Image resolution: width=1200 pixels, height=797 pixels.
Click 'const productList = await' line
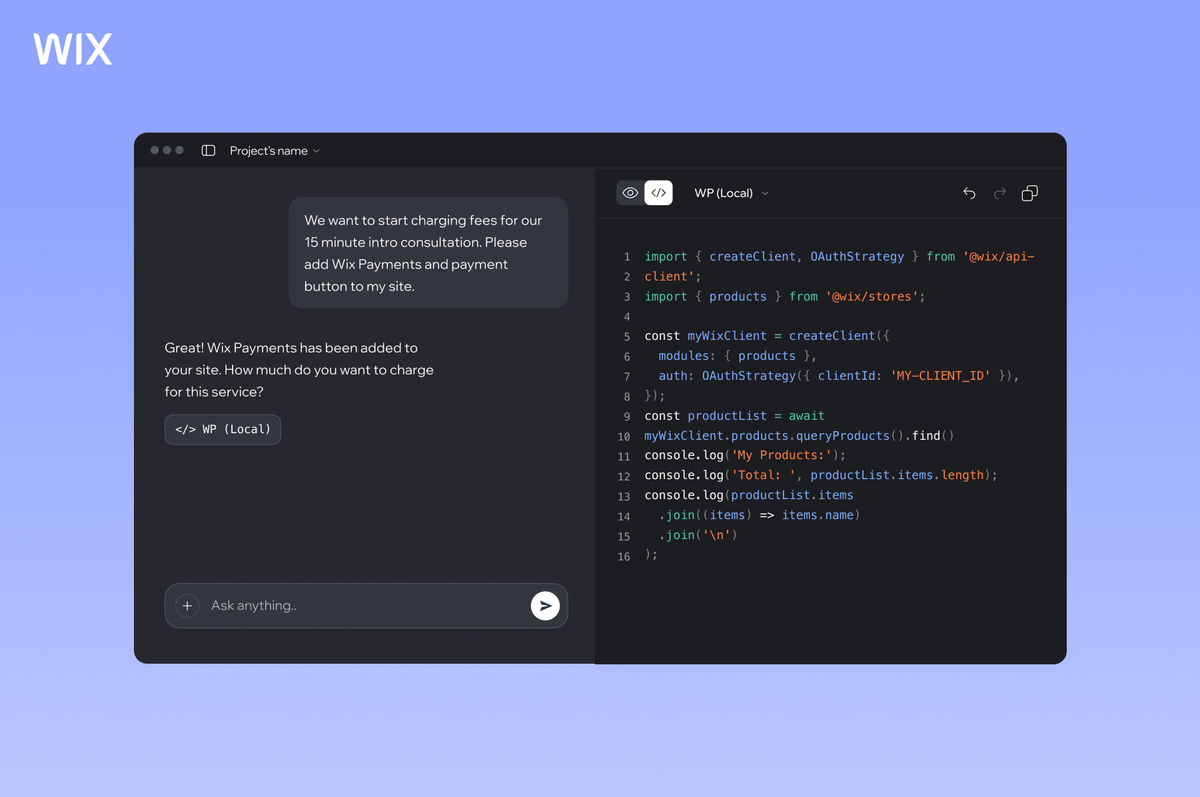coord(734,415)
